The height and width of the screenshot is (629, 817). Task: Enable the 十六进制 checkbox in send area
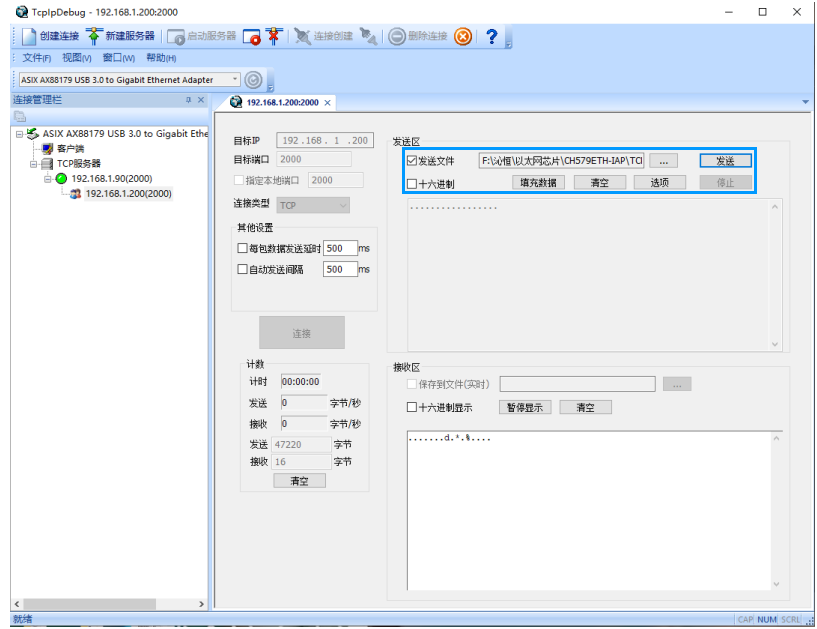point(412,184)
